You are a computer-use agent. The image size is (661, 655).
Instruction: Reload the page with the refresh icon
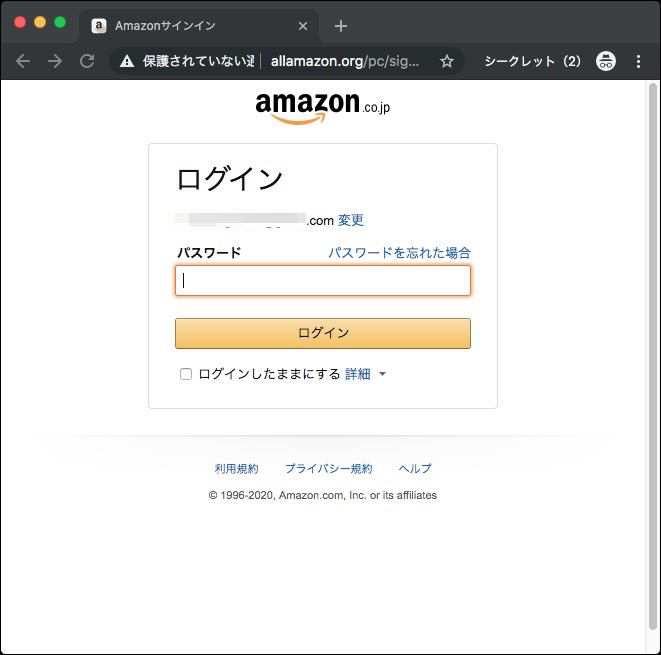[87, 61]
